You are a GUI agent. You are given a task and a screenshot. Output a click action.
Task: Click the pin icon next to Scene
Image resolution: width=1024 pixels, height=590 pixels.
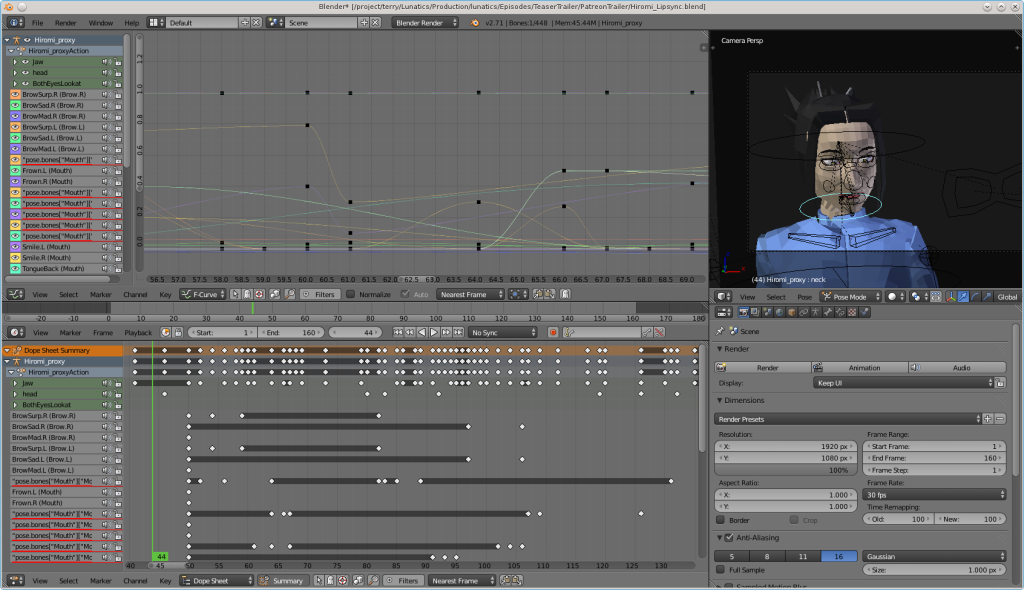coord(719,331)
